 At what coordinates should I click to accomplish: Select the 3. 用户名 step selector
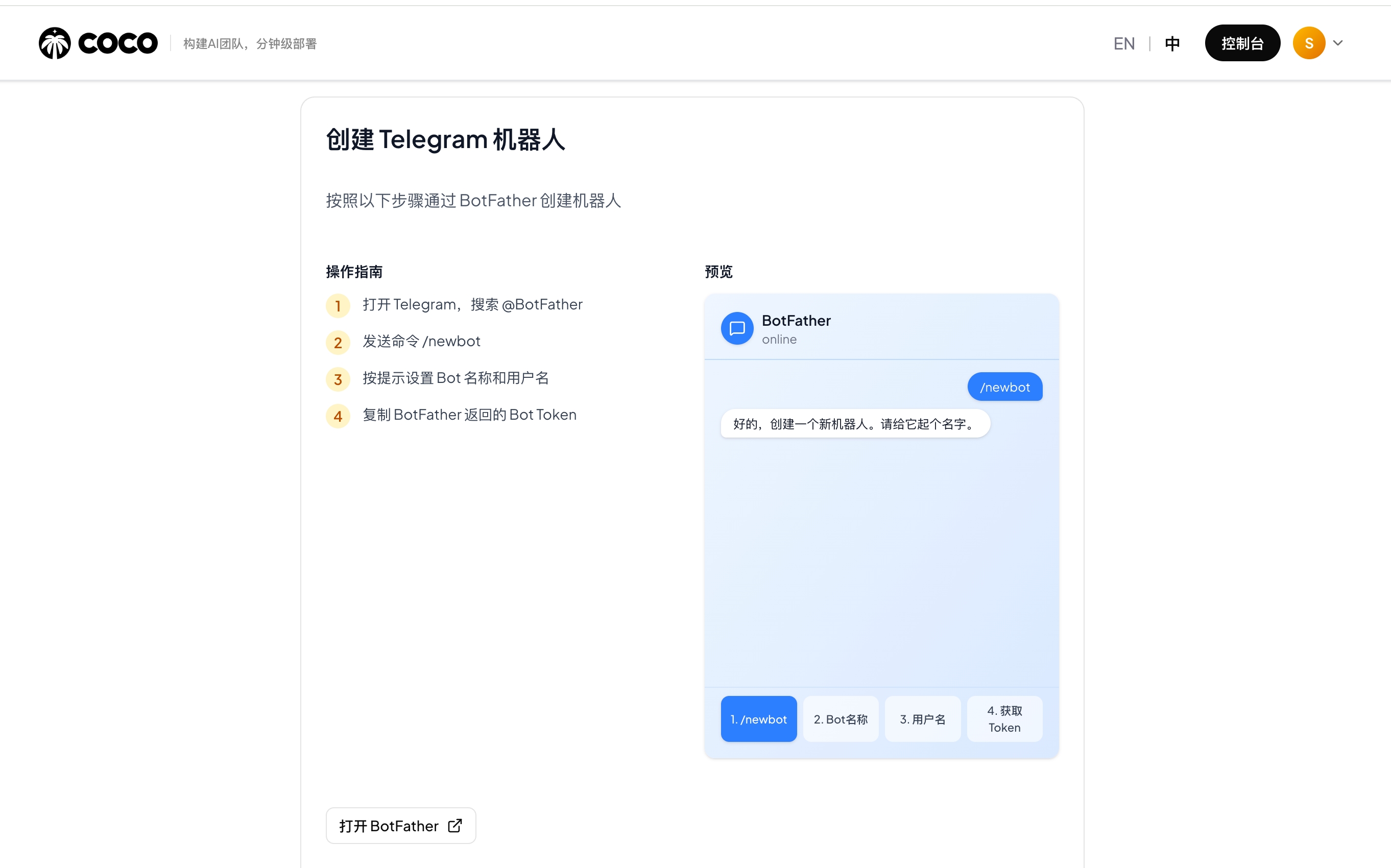pyautogui.click(x=923, y=719)
